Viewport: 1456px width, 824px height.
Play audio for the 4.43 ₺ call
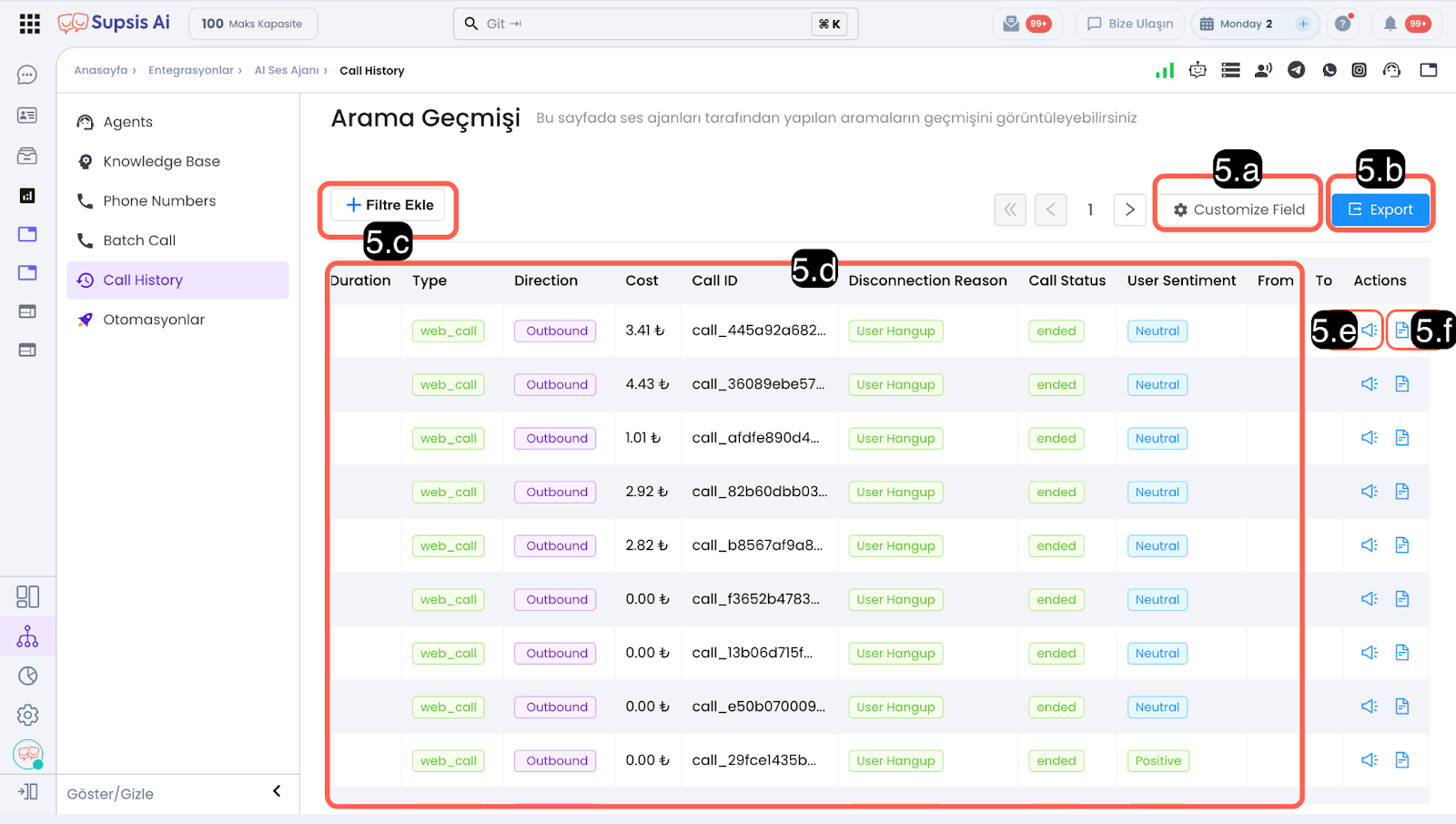click(x=1369, y=384)
